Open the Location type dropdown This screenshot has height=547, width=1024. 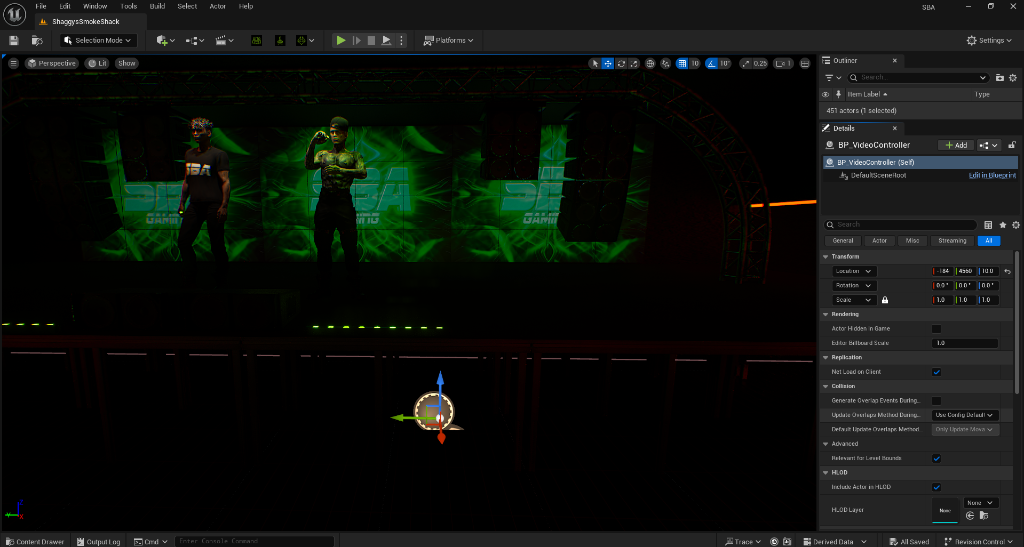coord(854,271)
